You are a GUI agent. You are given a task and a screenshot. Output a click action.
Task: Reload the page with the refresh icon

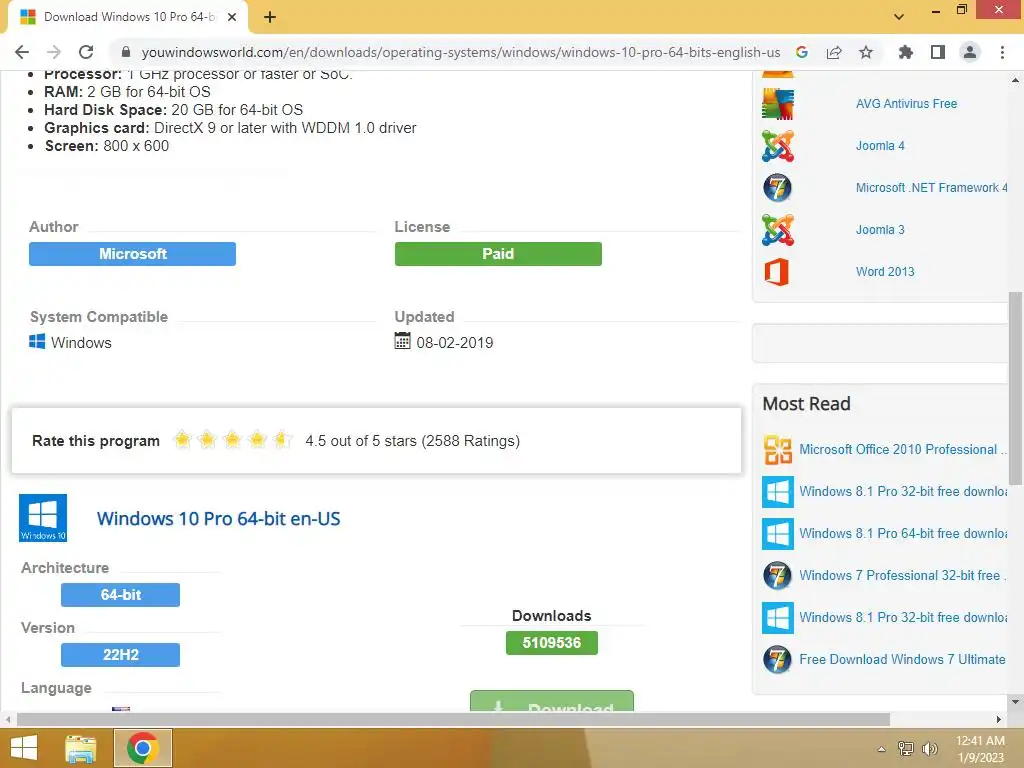coord(86,52)
